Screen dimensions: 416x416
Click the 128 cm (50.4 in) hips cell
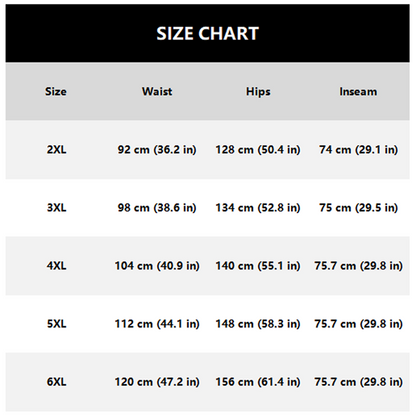pyautogui.click(x=258, y=150)
